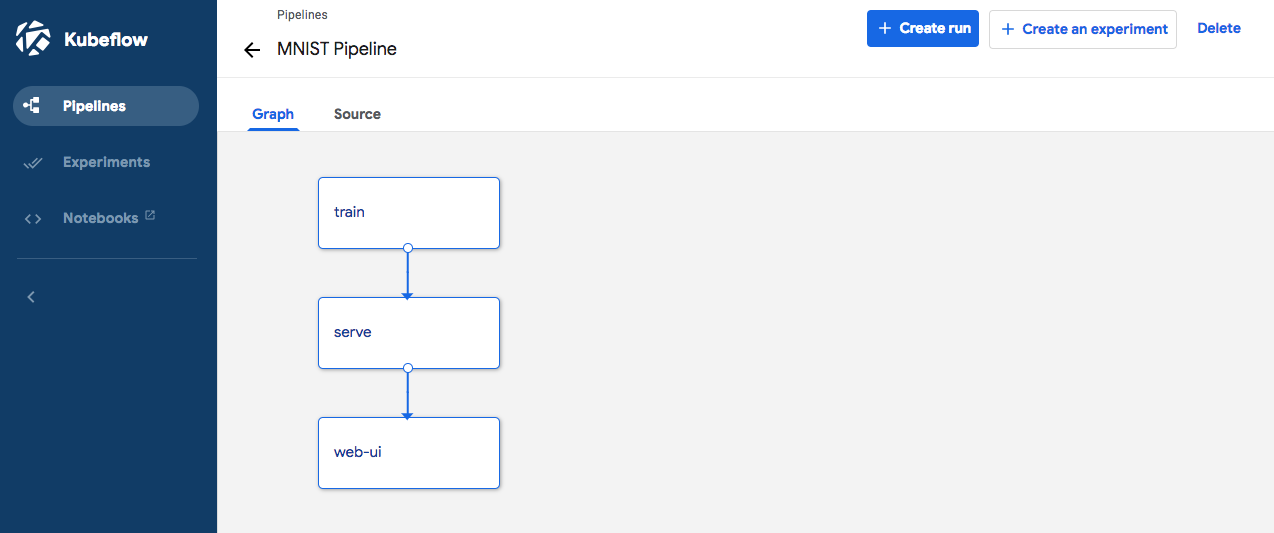Click the Experiments double-check icon
Viewport: 1274px width, 533px height.
(x=32, y=163)
